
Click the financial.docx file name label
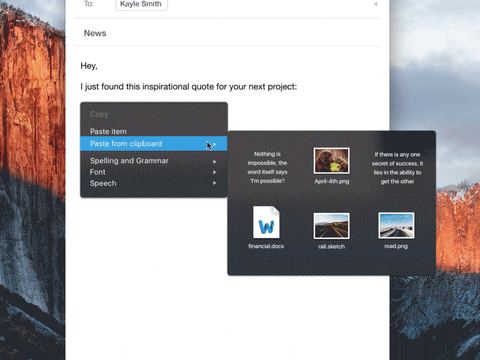click(x=266, y=246)
